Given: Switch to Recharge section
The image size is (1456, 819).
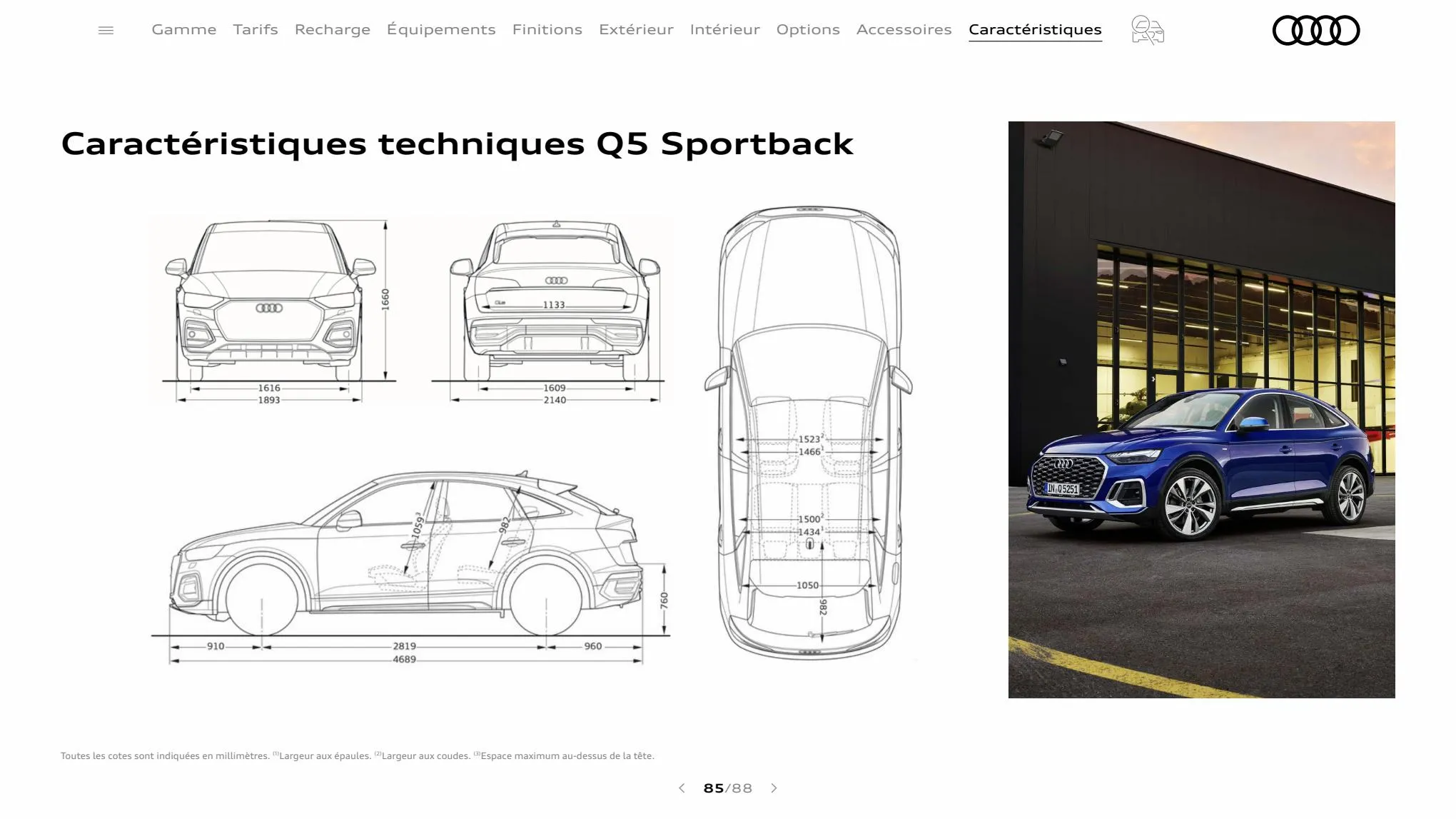Looking at the screenshot, I should [333, 30].
